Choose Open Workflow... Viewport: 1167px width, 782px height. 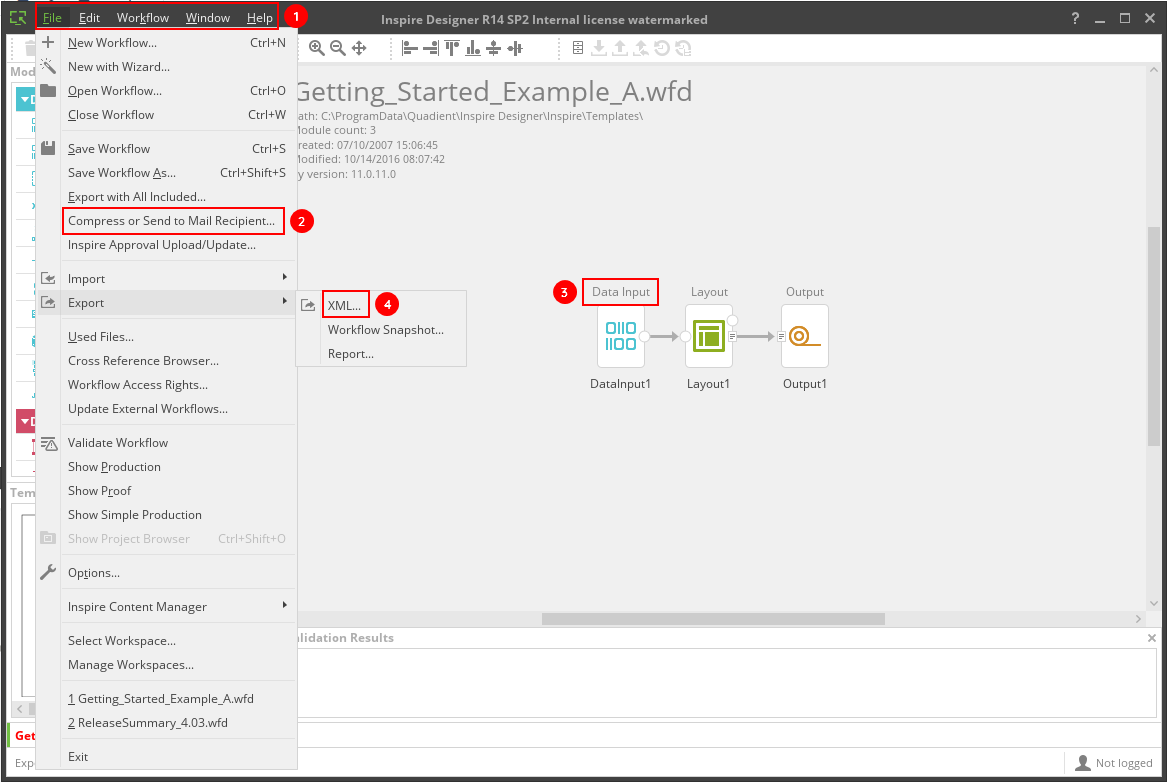pyautogui.click(x=167, y=91)
